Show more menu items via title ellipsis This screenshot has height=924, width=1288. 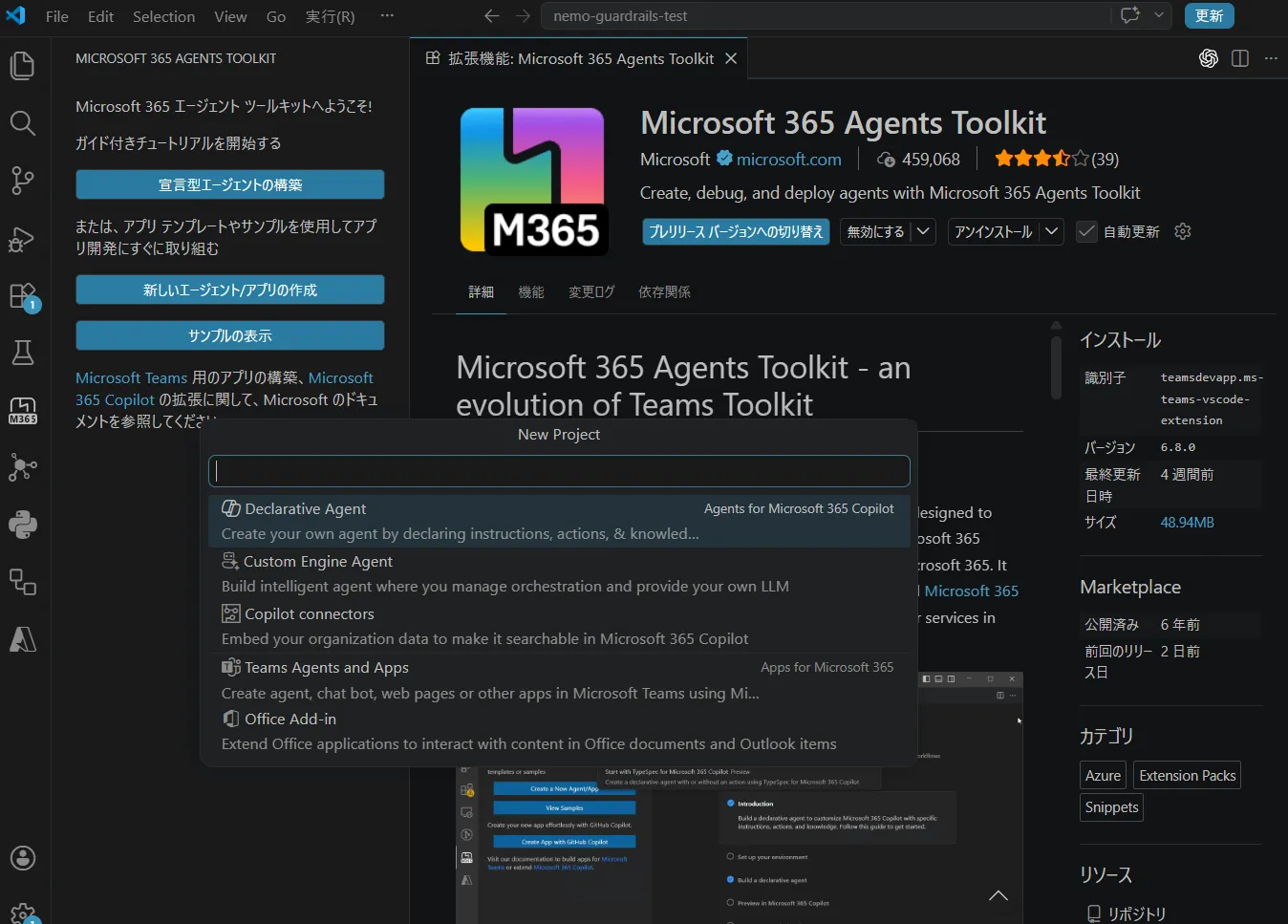coord(387,16)
